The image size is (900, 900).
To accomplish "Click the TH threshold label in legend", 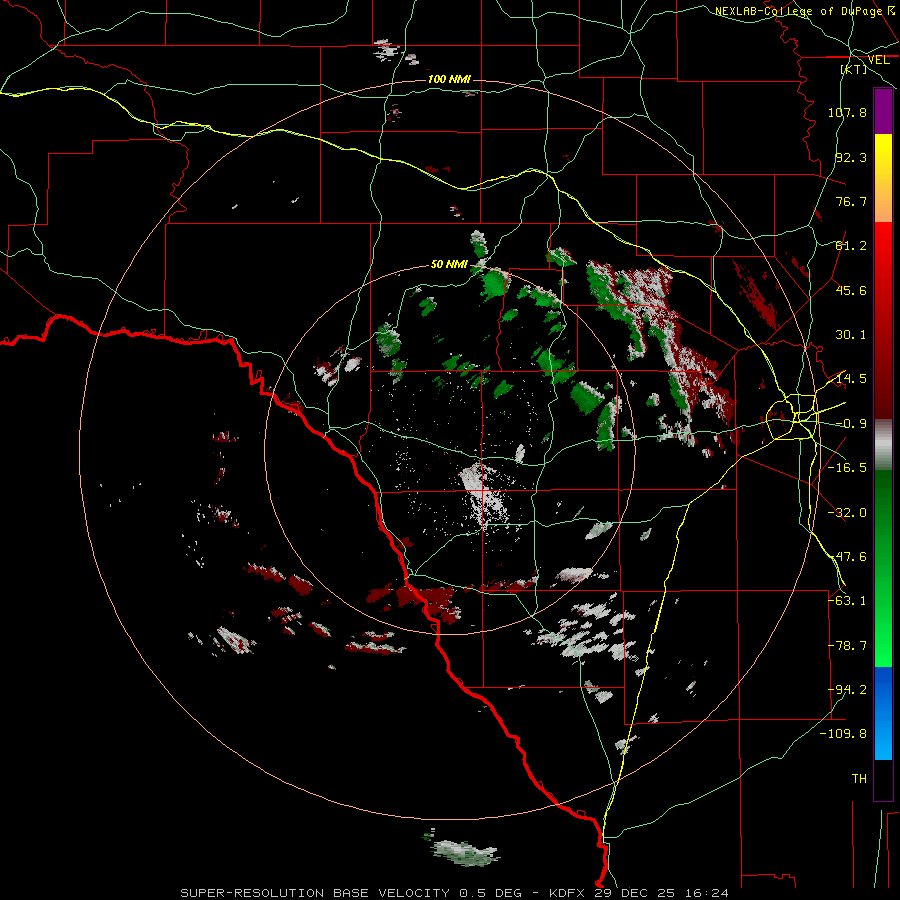I will (859, 779).
